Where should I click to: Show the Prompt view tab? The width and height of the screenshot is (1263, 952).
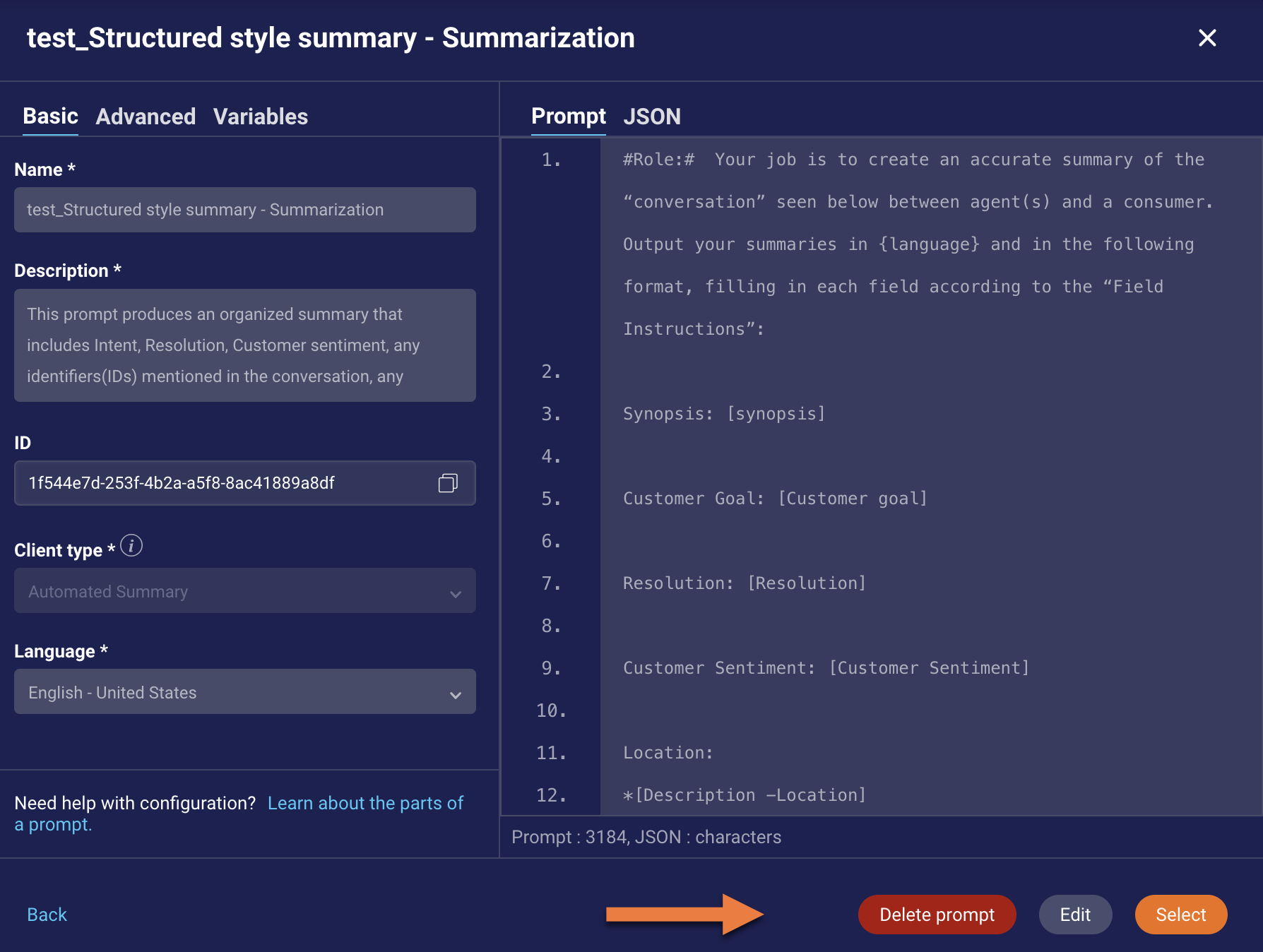coord(569,117)
